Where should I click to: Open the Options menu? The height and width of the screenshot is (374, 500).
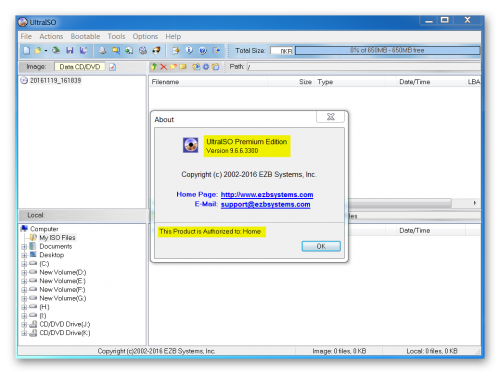145,36
